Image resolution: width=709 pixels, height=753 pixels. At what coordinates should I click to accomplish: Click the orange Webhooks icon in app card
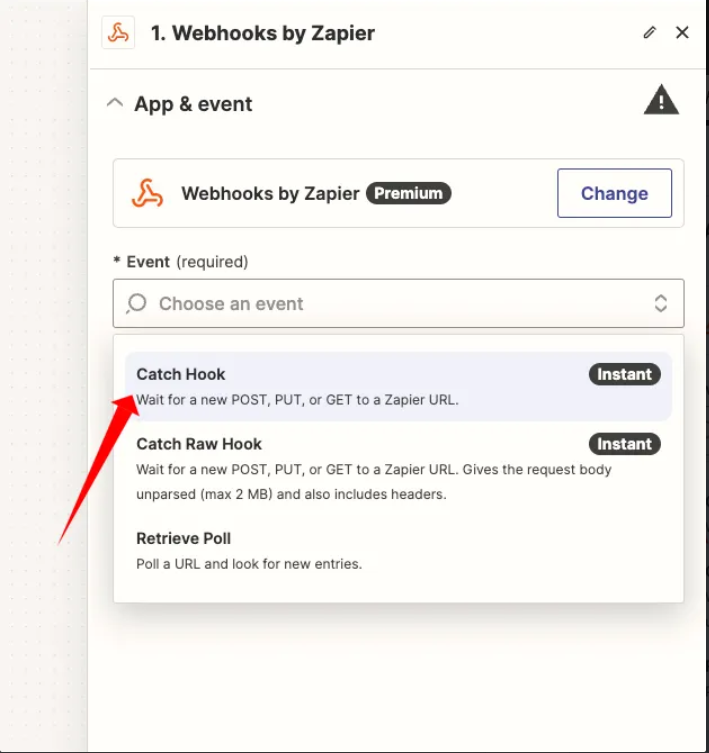pos(147,193)
